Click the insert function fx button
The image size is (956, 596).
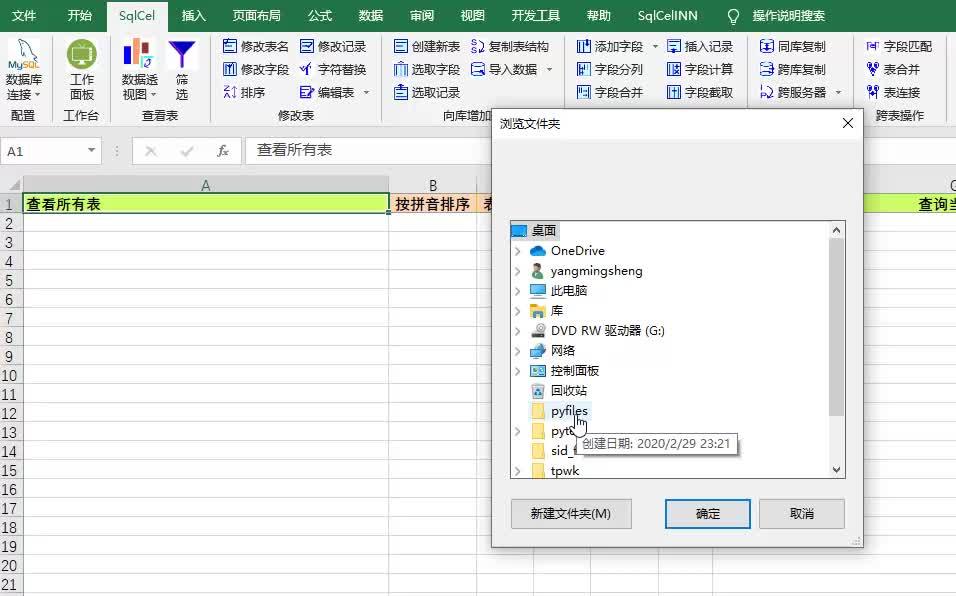click(x=223, y=151)
